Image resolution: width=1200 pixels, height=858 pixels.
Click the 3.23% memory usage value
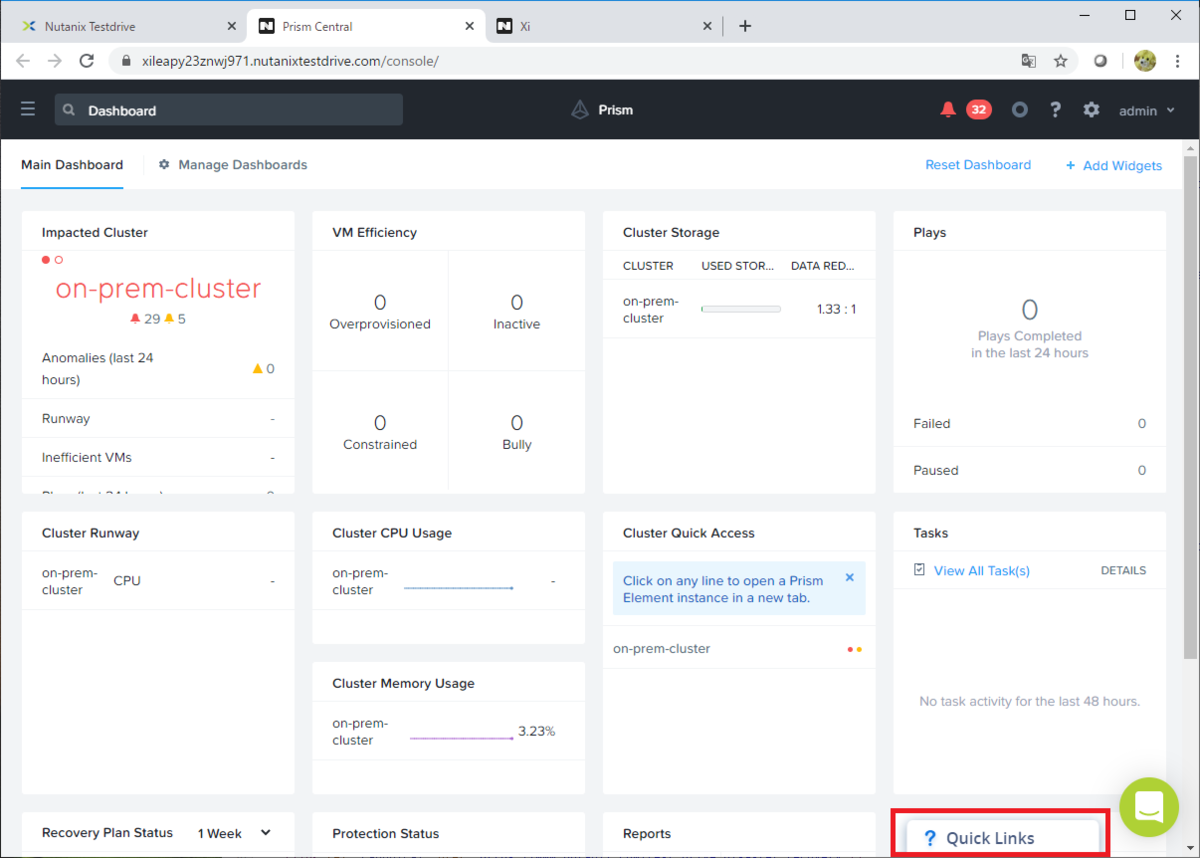[536, 731]
